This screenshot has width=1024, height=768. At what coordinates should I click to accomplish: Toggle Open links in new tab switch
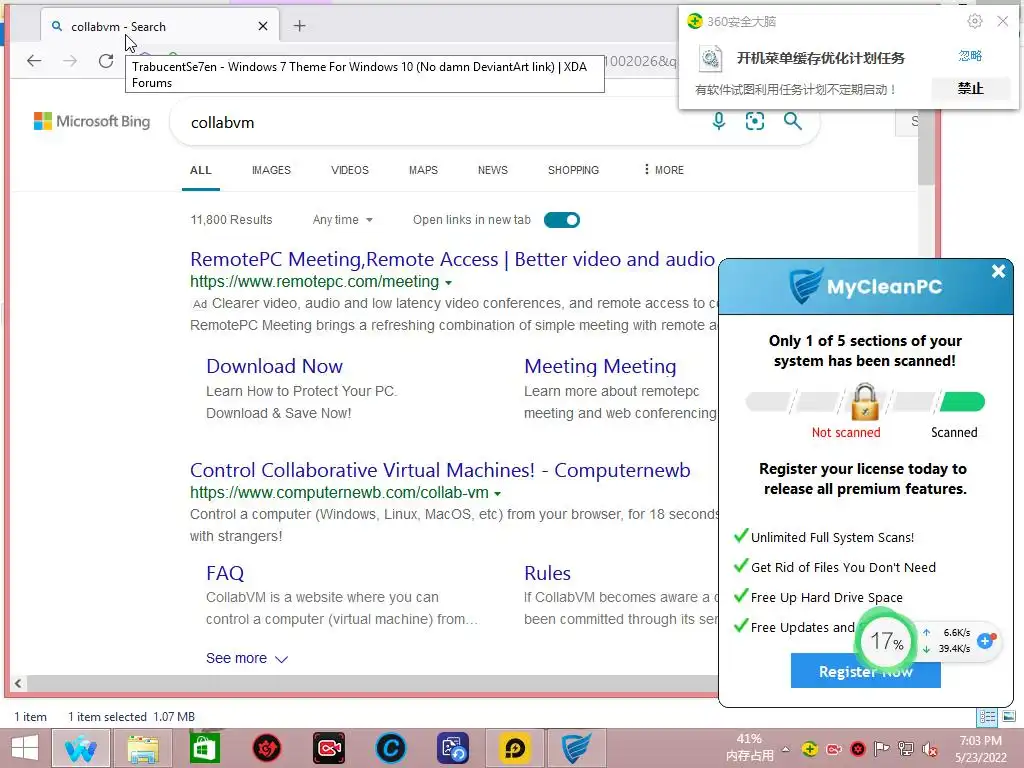pos(562,220)
